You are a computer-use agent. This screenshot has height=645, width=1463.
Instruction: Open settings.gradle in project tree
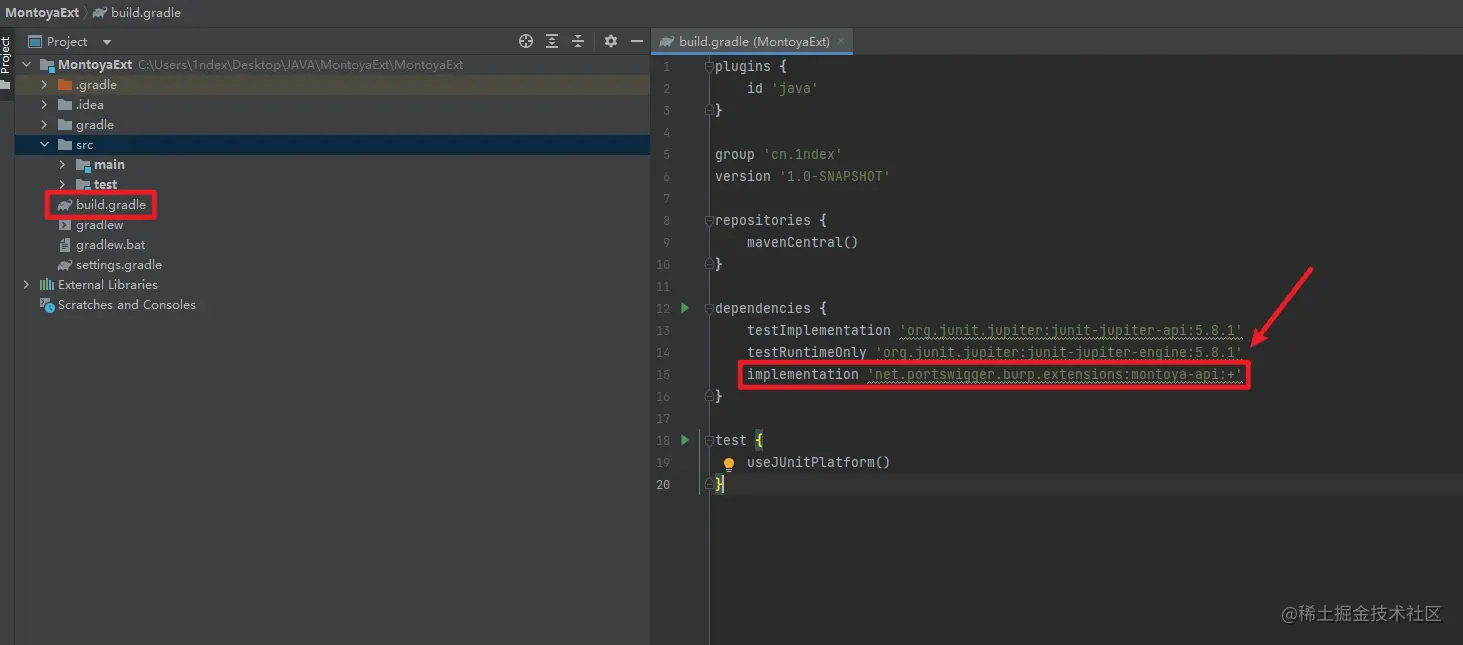[118, 265]
